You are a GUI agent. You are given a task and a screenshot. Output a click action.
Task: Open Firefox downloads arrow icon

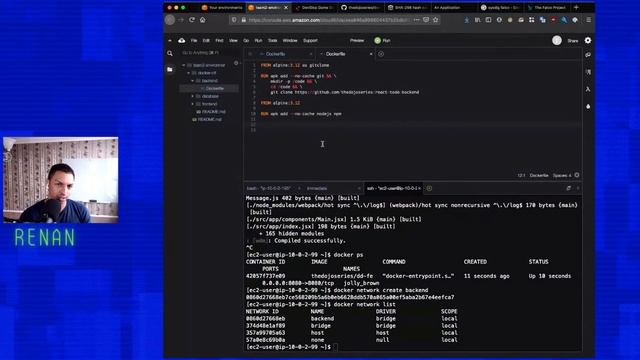tap(467, 20)
